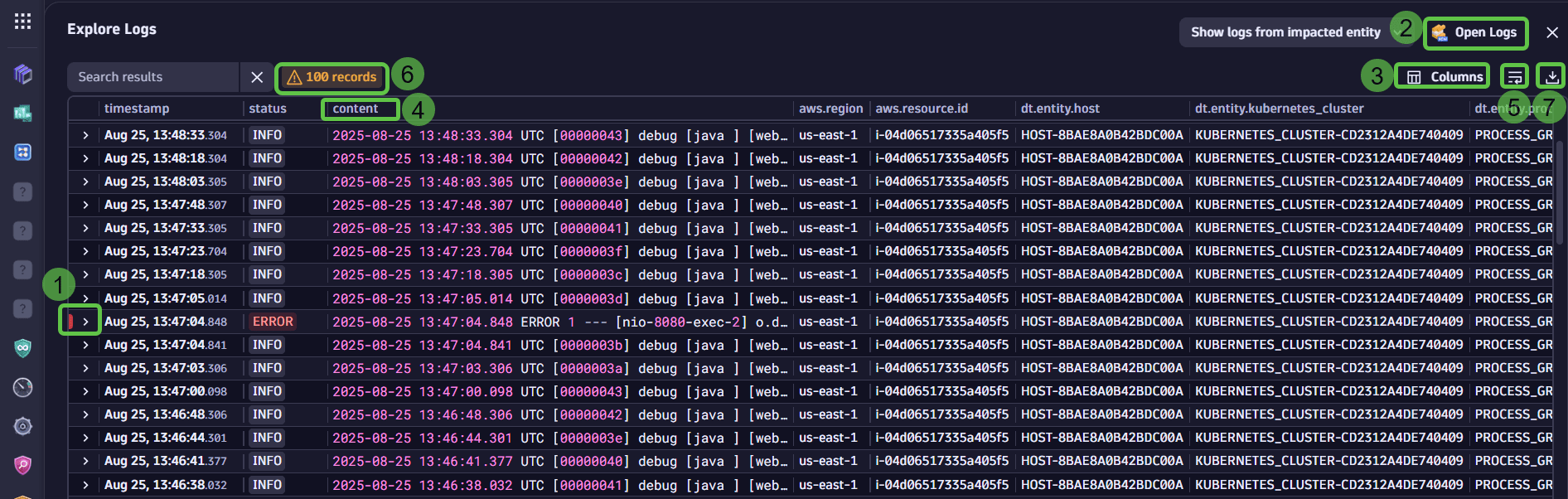Click the dt.entity.host column header

1060,109
